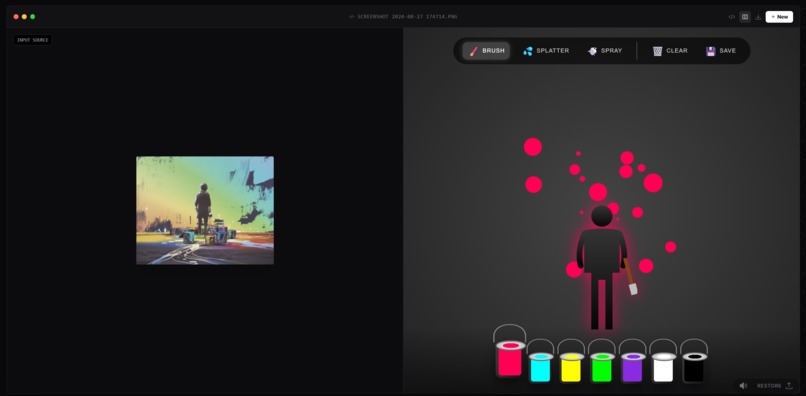This screenshot has width=806, height=396.
Task: Select the Brush tool
Action: (486, 51)
